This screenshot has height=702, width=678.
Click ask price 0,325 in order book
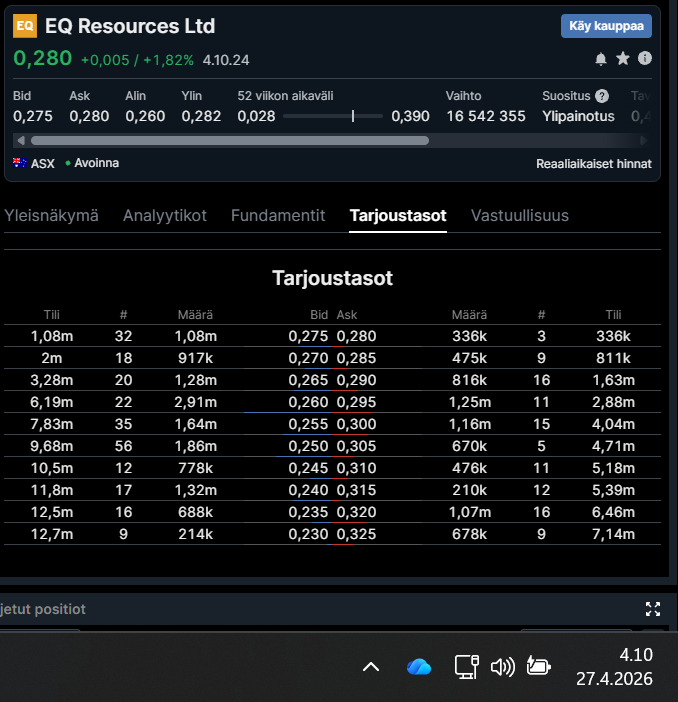356,534
